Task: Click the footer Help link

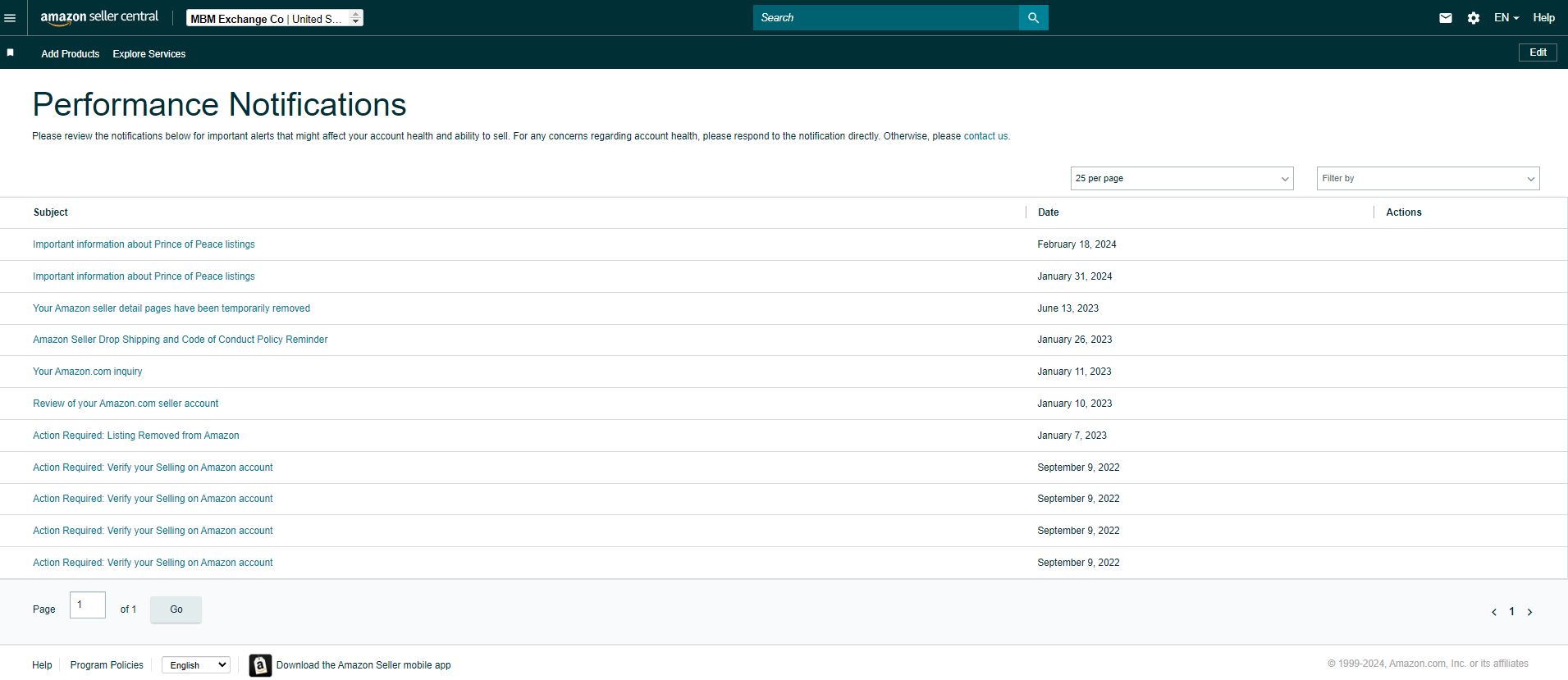Action: (x=42, y=665)
